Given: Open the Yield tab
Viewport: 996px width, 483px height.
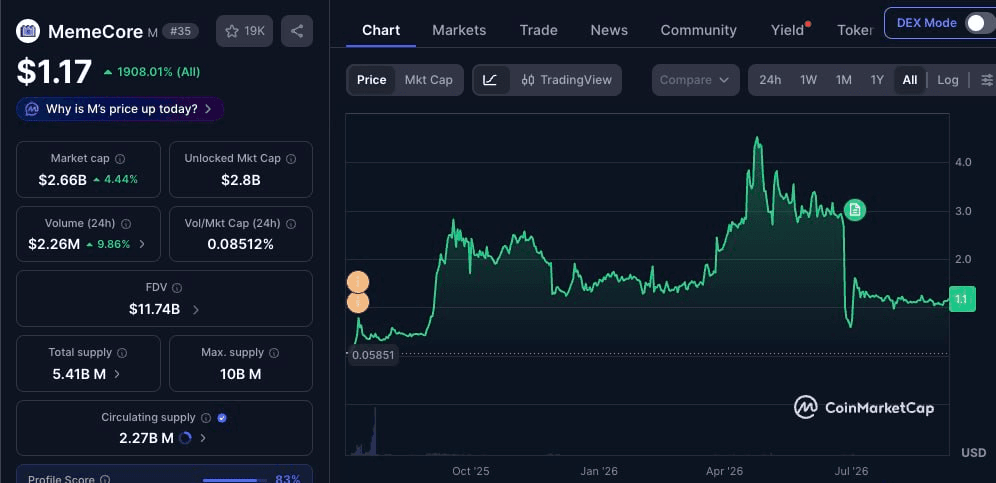Looking at the screenshot, I should 788,30.
